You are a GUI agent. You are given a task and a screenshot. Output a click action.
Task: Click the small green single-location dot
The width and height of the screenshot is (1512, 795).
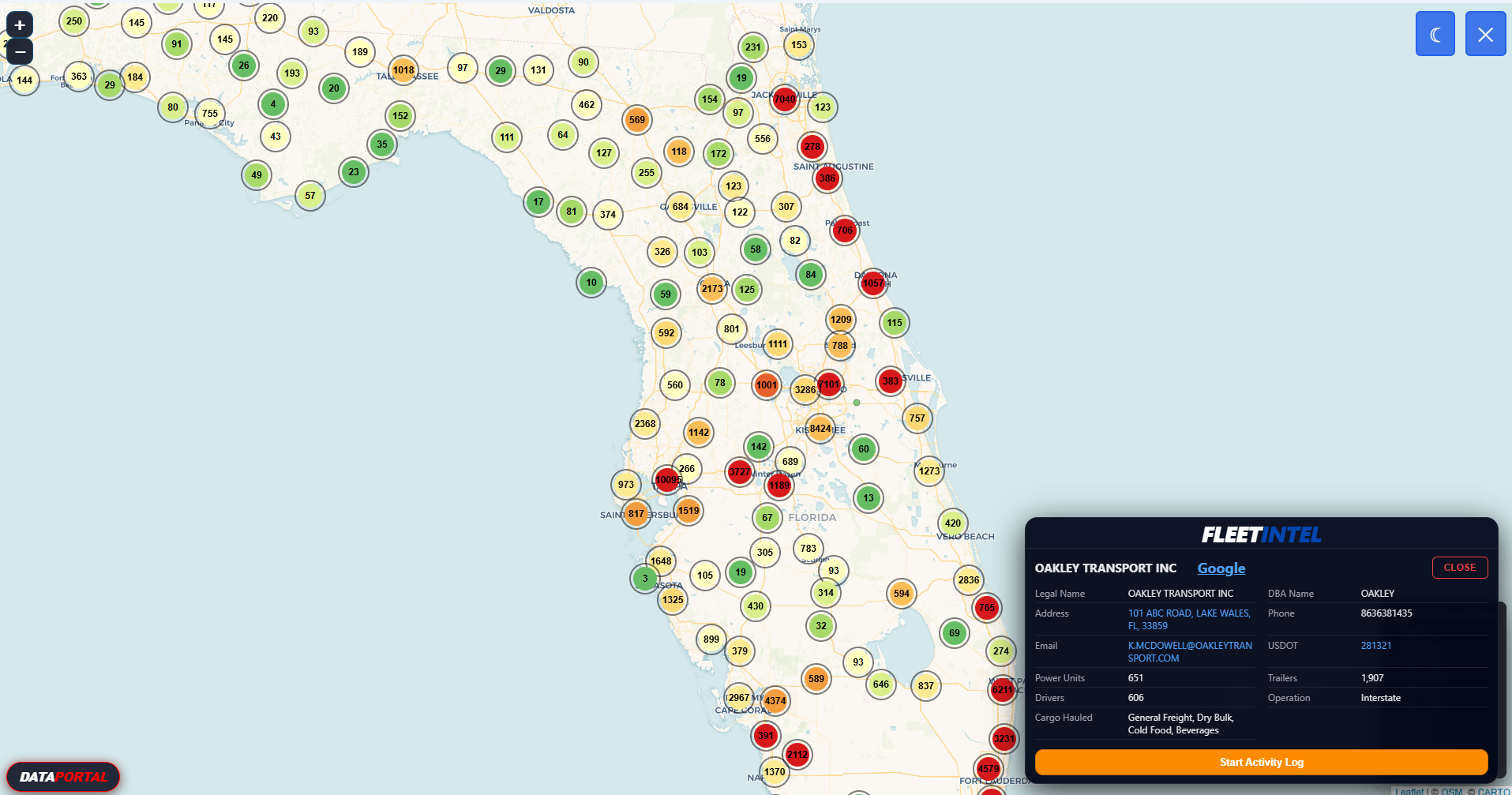(x=857, y=403)
